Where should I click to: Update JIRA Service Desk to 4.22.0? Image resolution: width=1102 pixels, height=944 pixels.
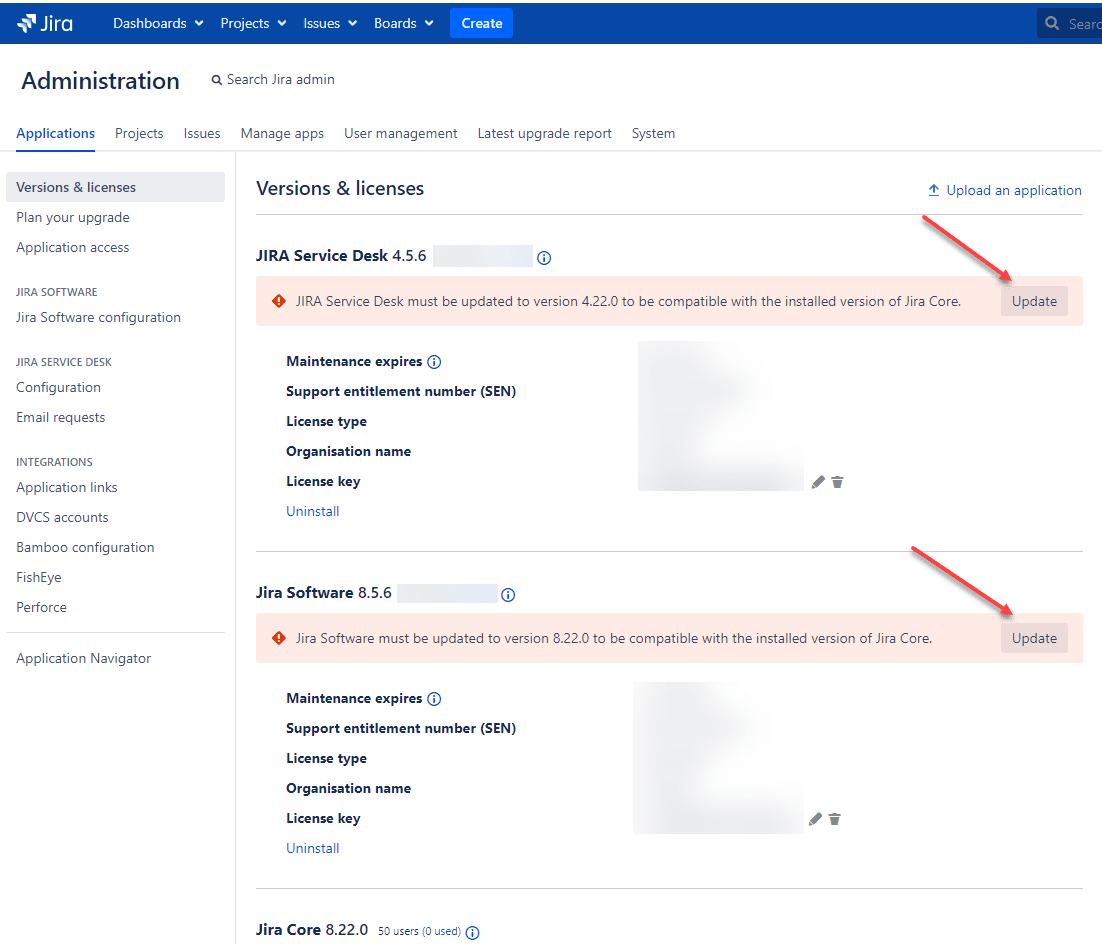[1034, 301]
